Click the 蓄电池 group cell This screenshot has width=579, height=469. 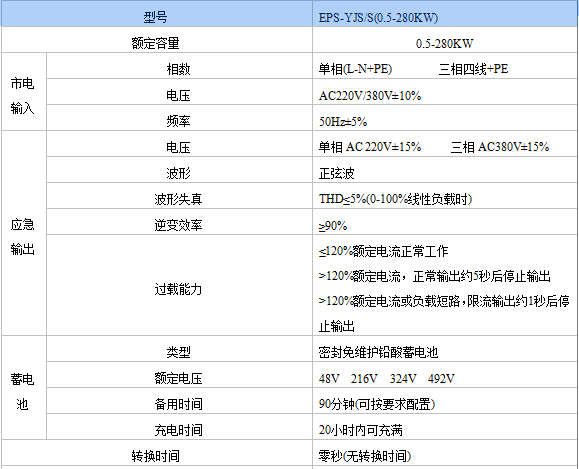[24, 388]
